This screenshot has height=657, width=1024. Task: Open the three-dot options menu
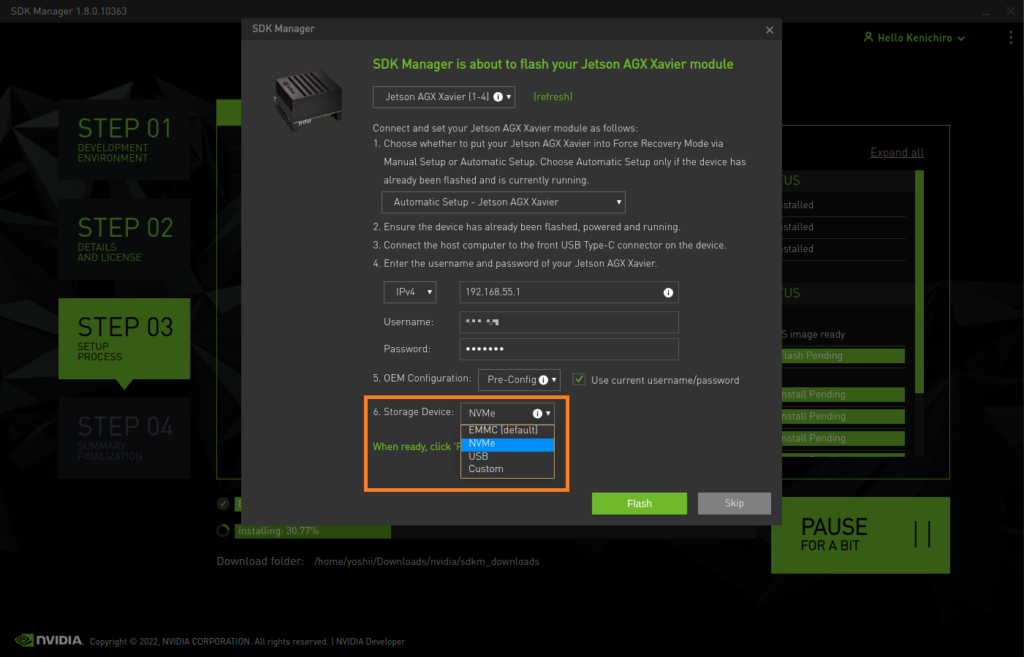click(1011, 38)
